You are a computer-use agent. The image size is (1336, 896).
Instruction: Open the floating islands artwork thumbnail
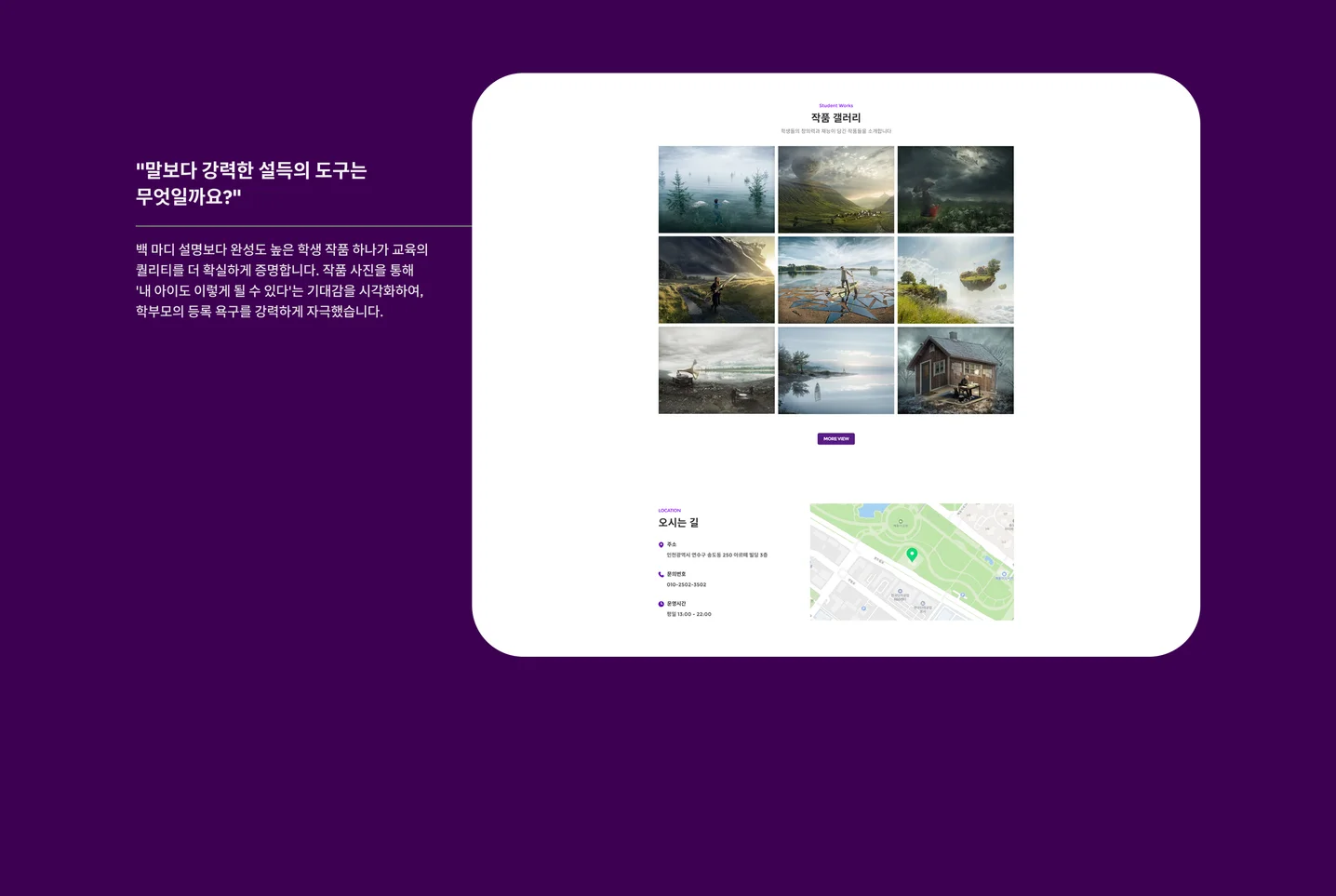955,279
